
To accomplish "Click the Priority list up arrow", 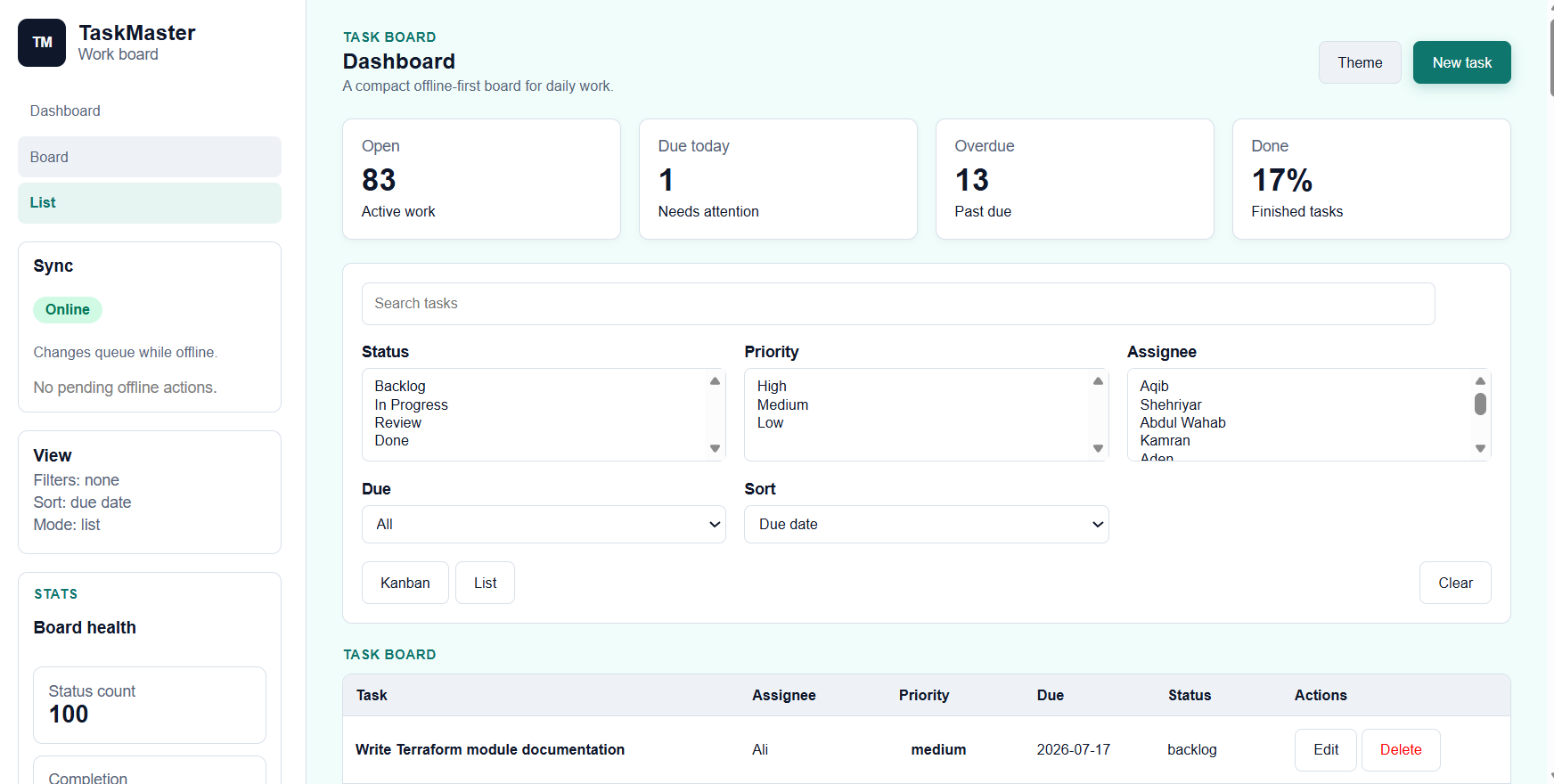I will (1098, 381).
